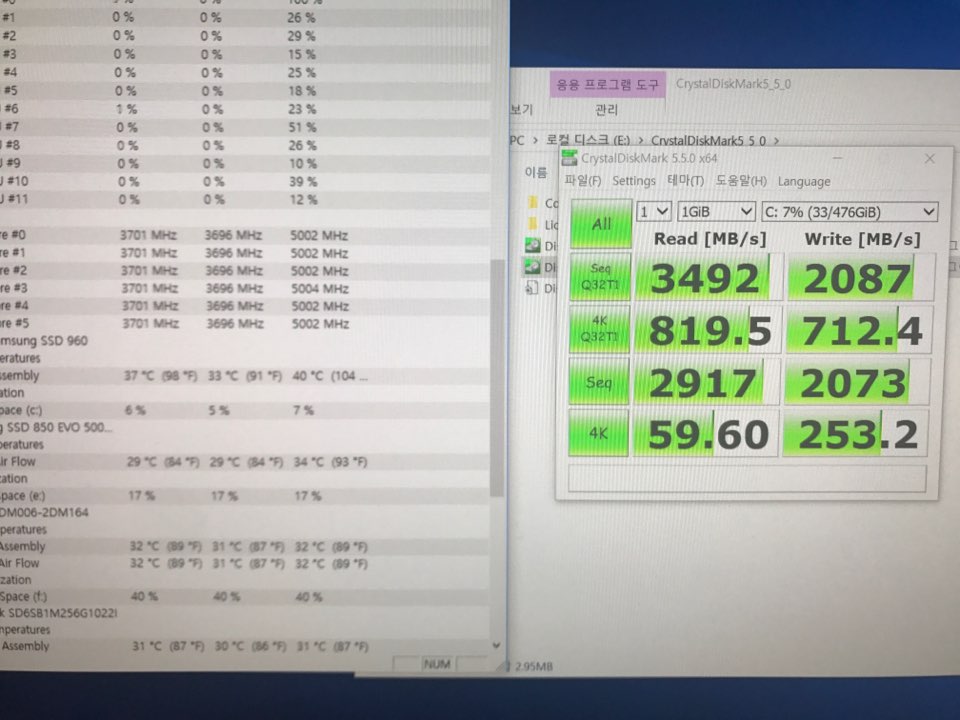This screenshot has width=960, height=720.
Task: Open the Settings menu in CrystalDiskMark
Action: (634, 181)
